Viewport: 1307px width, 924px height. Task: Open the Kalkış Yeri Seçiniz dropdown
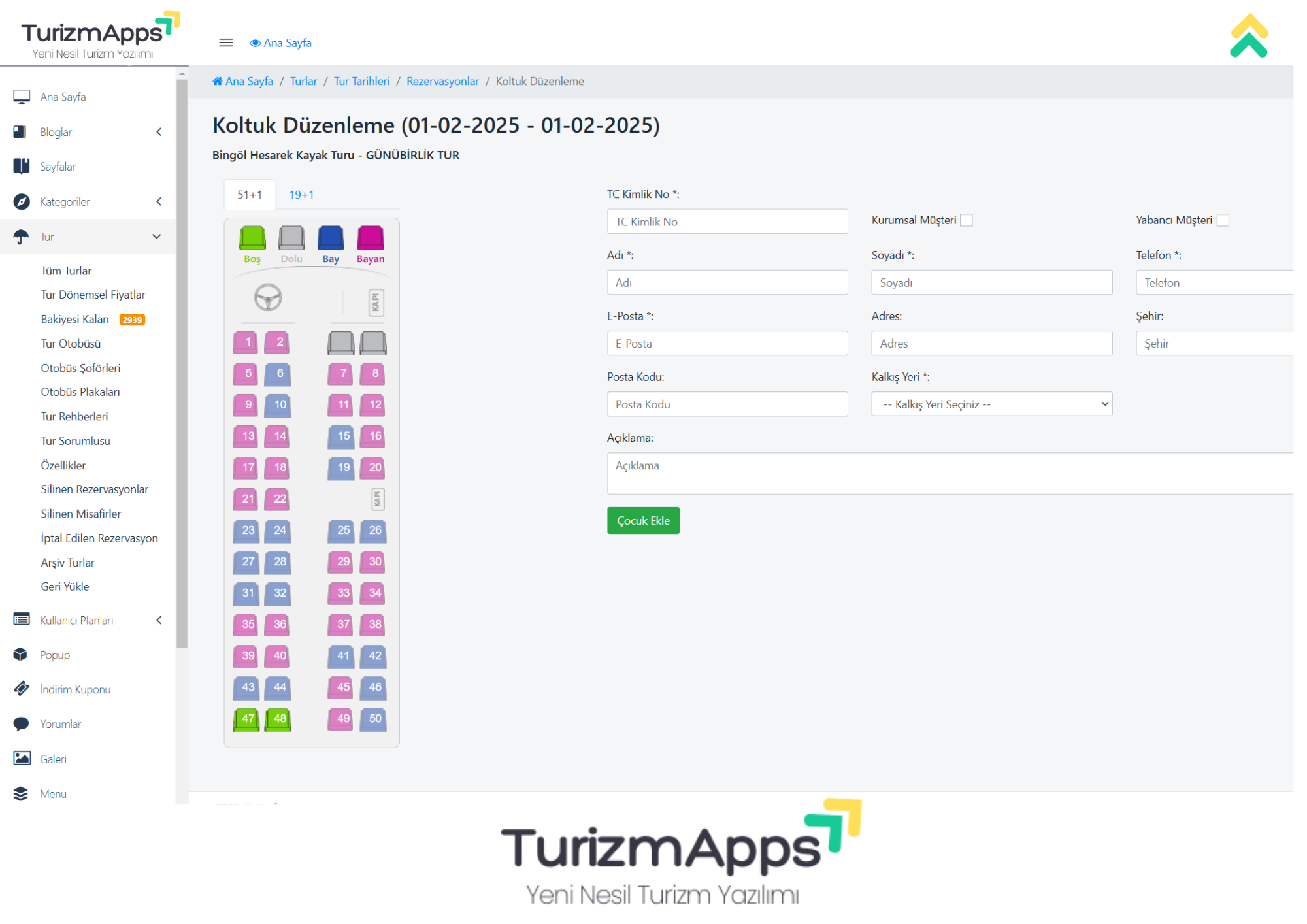[x=991, y=404]
